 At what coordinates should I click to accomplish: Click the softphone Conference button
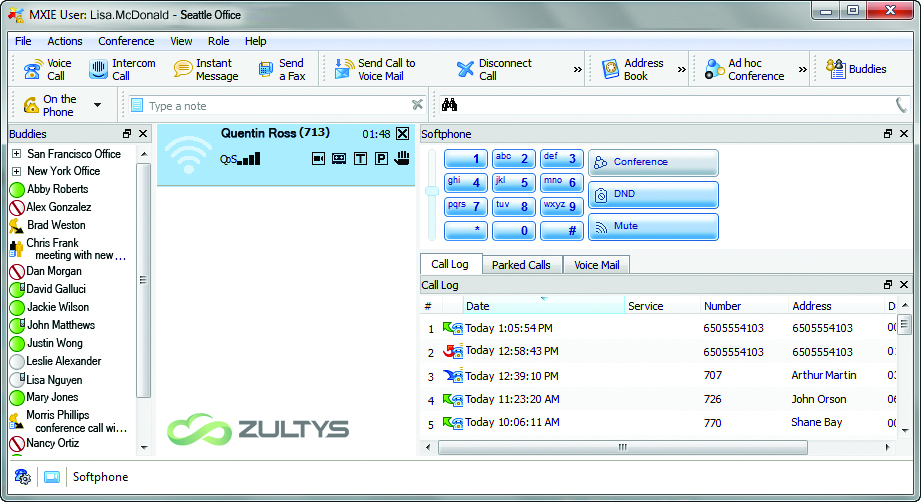point(653,162)
